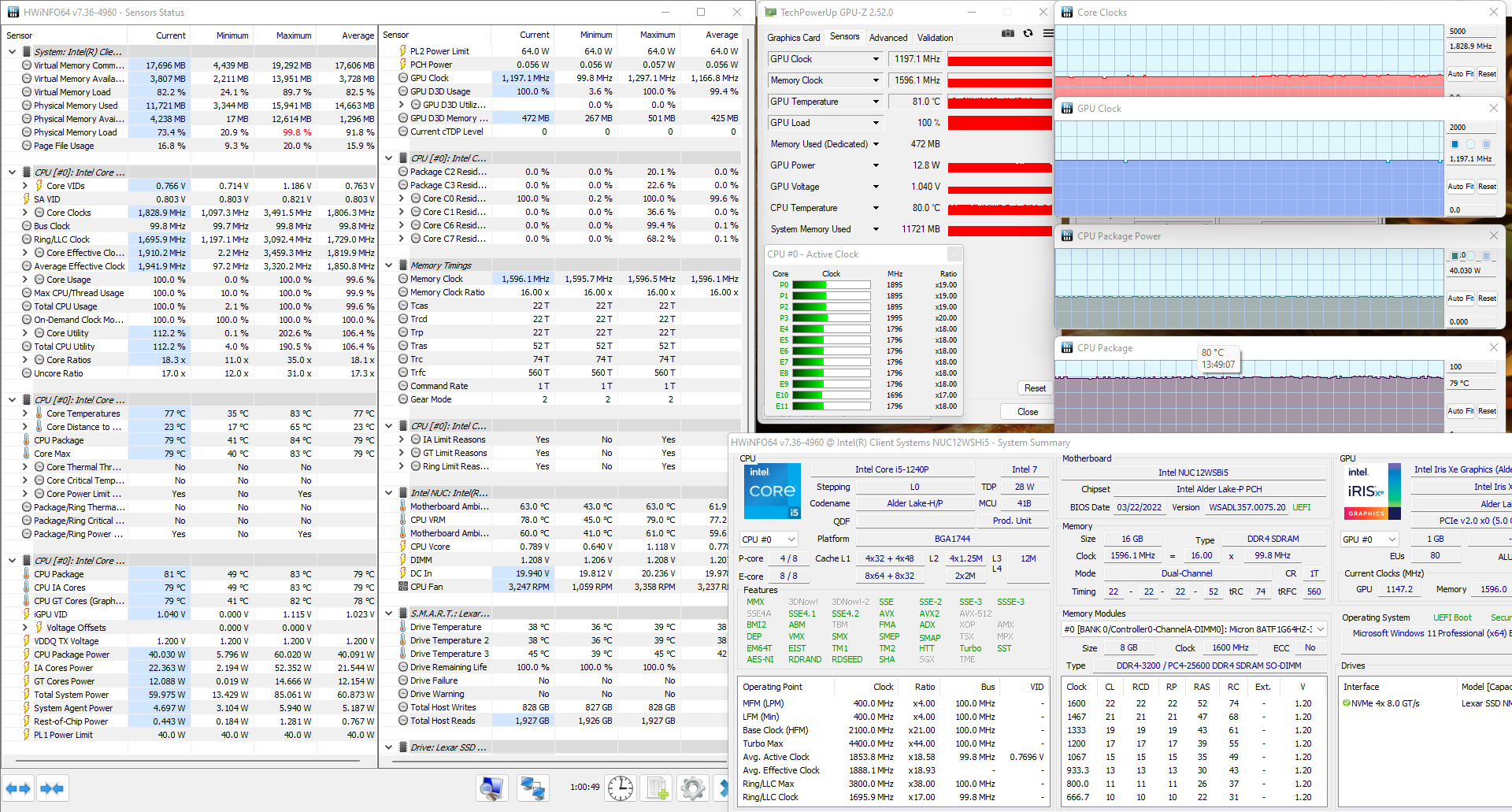Select dark blue color box in GPU Clock graph
Viewport: 1512px width, 812px height.
(x=1455, y=144)
